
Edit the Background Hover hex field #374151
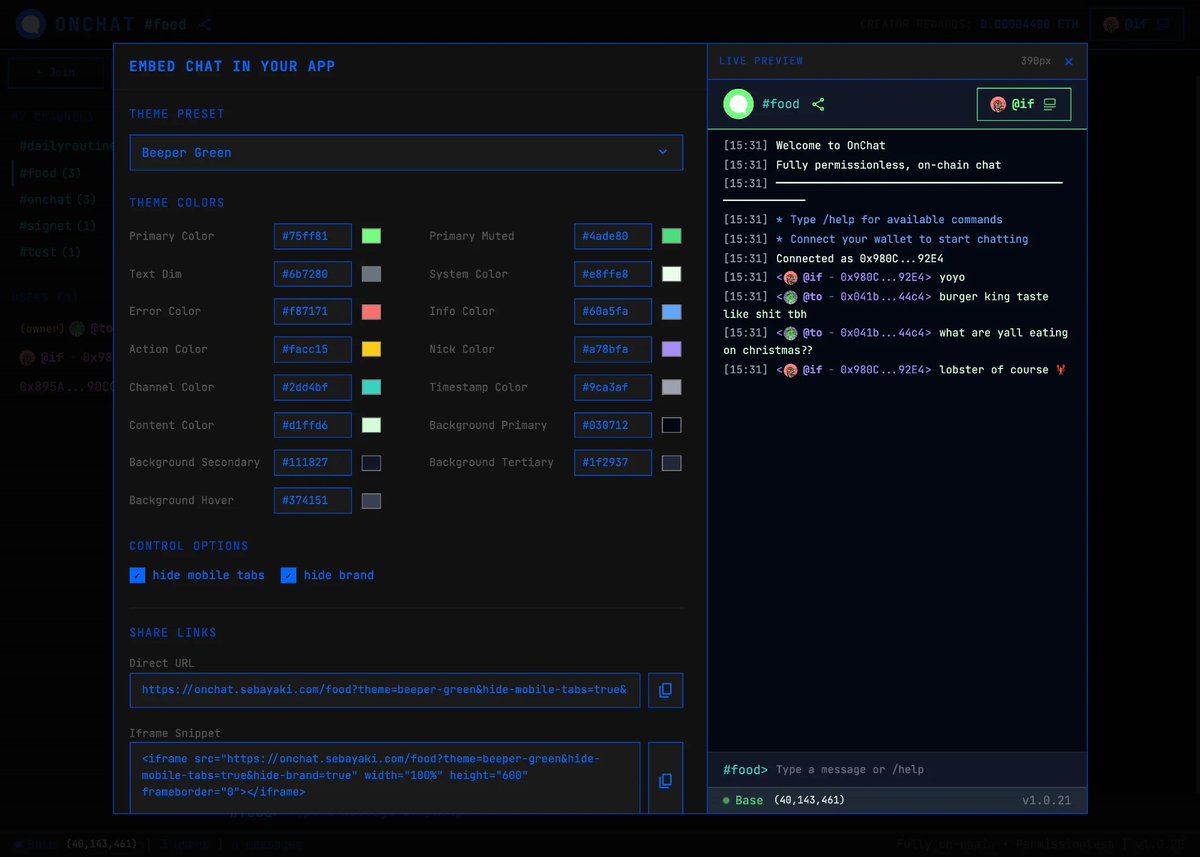313,501
